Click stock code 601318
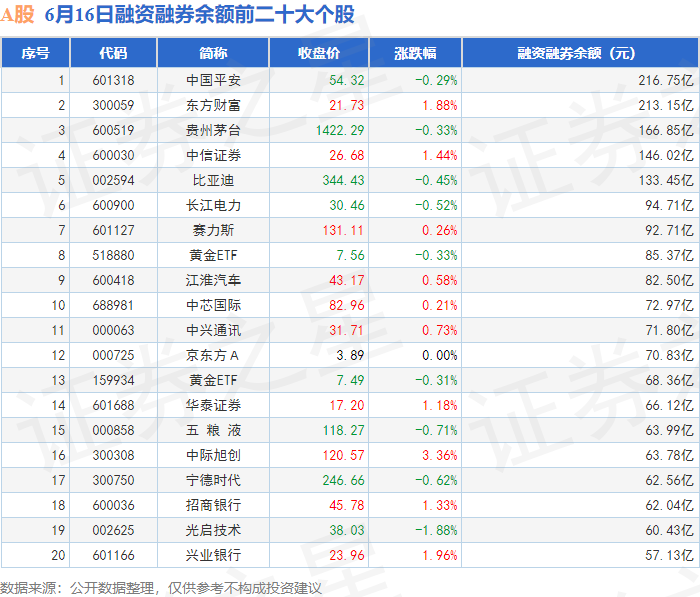Viewport: 700px width, 597px height. click(113, 80)
